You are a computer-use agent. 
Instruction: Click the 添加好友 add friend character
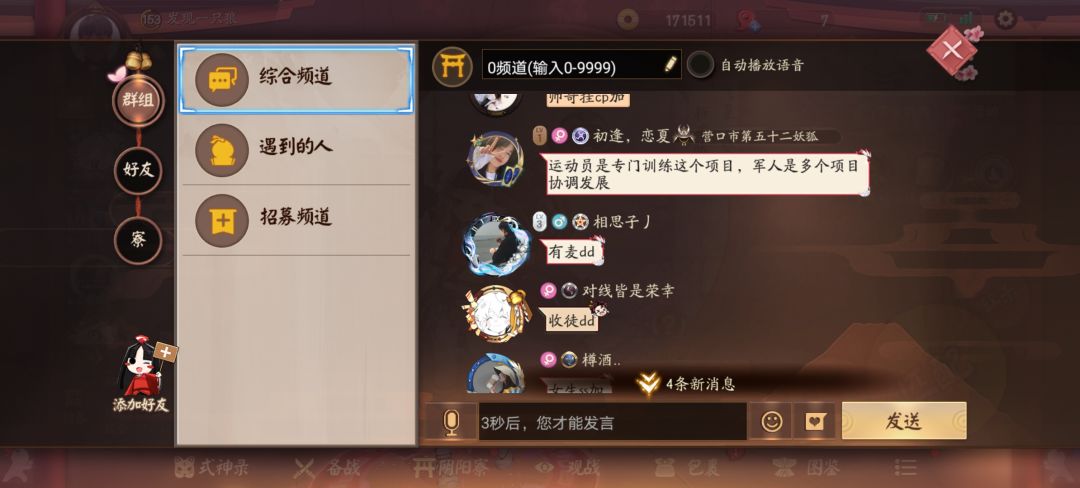coord(141,374)
